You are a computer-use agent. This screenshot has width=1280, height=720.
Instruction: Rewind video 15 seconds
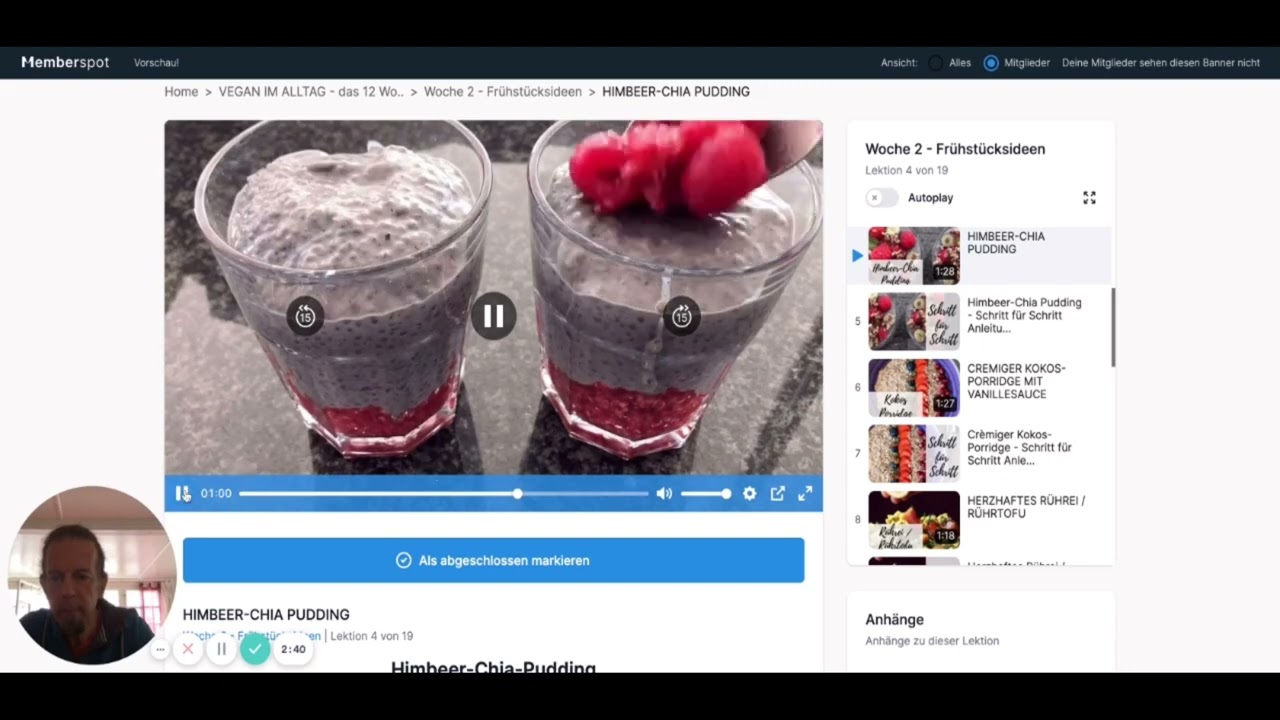305,316
